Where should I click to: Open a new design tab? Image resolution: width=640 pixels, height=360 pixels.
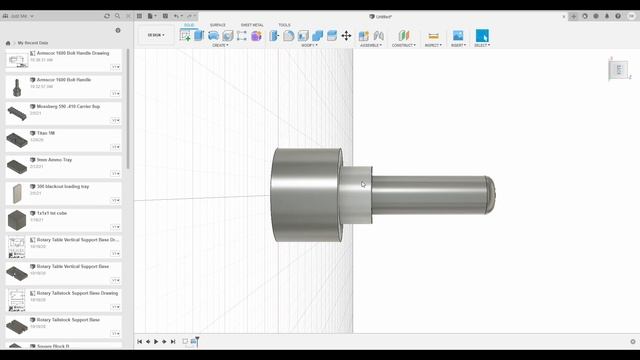(x=573, y=16)
